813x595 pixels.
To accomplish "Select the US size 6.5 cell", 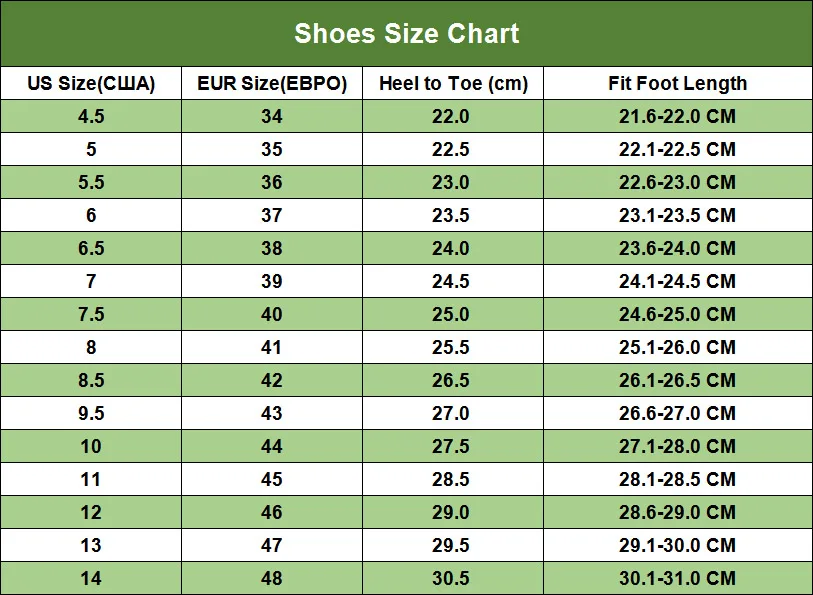I will (91, 248).
